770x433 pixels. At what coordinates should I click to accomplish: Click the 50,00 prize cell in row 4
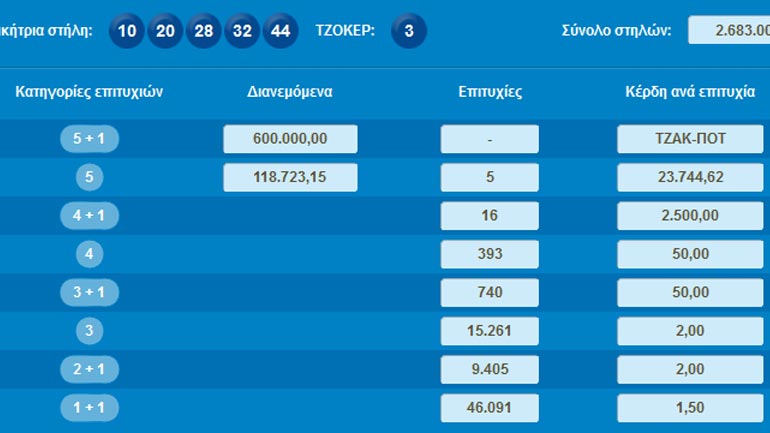[x=690, y=254]
